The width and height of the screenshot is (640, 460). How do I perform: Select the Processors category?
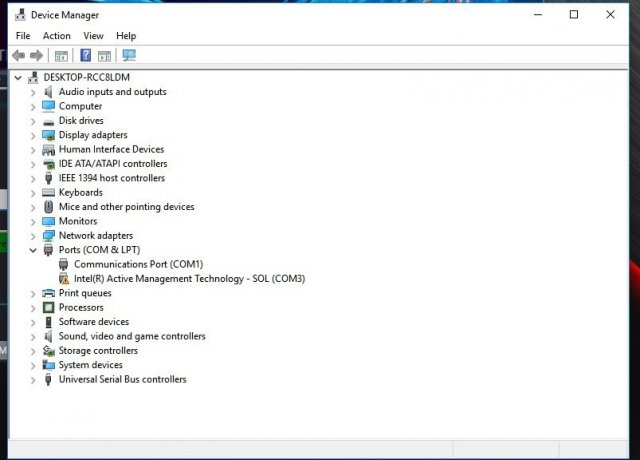tap(81, 308)
